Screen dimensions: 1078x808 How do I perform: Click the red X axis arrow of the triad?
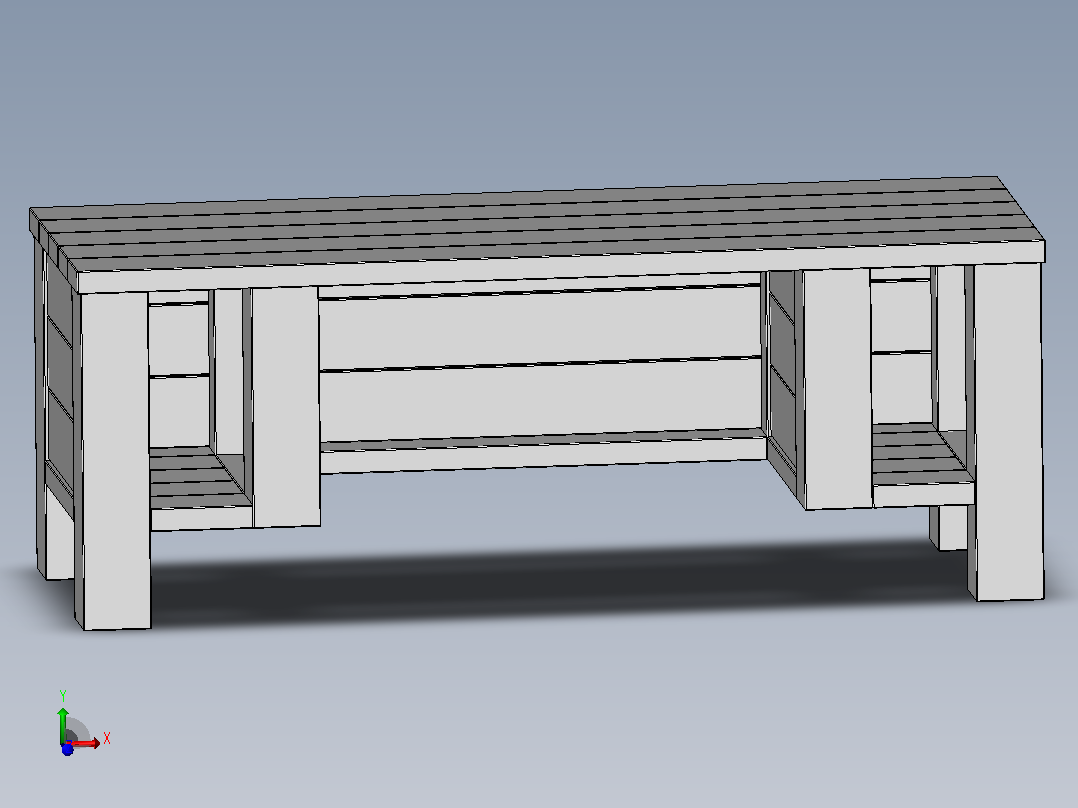click(x=85, y=743)
